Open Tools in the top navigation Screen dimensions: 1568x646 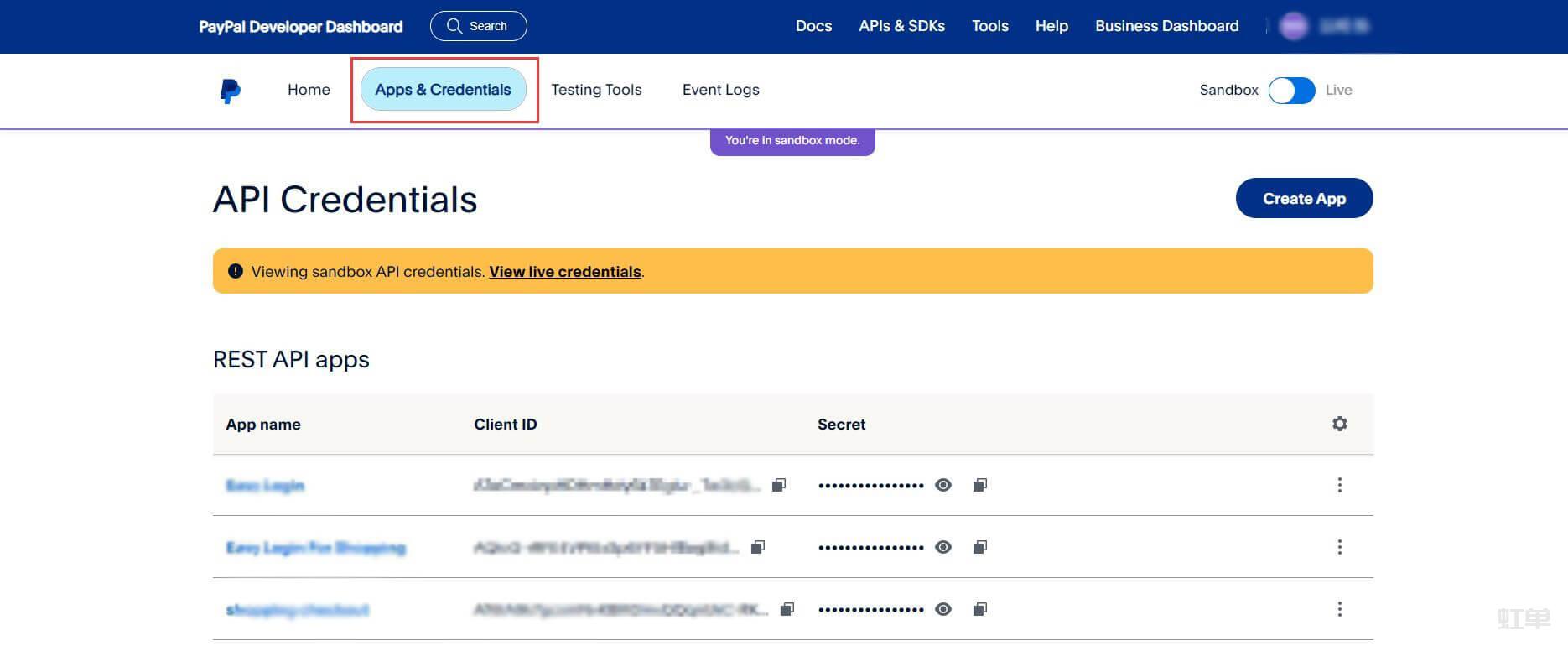[990, 26]
